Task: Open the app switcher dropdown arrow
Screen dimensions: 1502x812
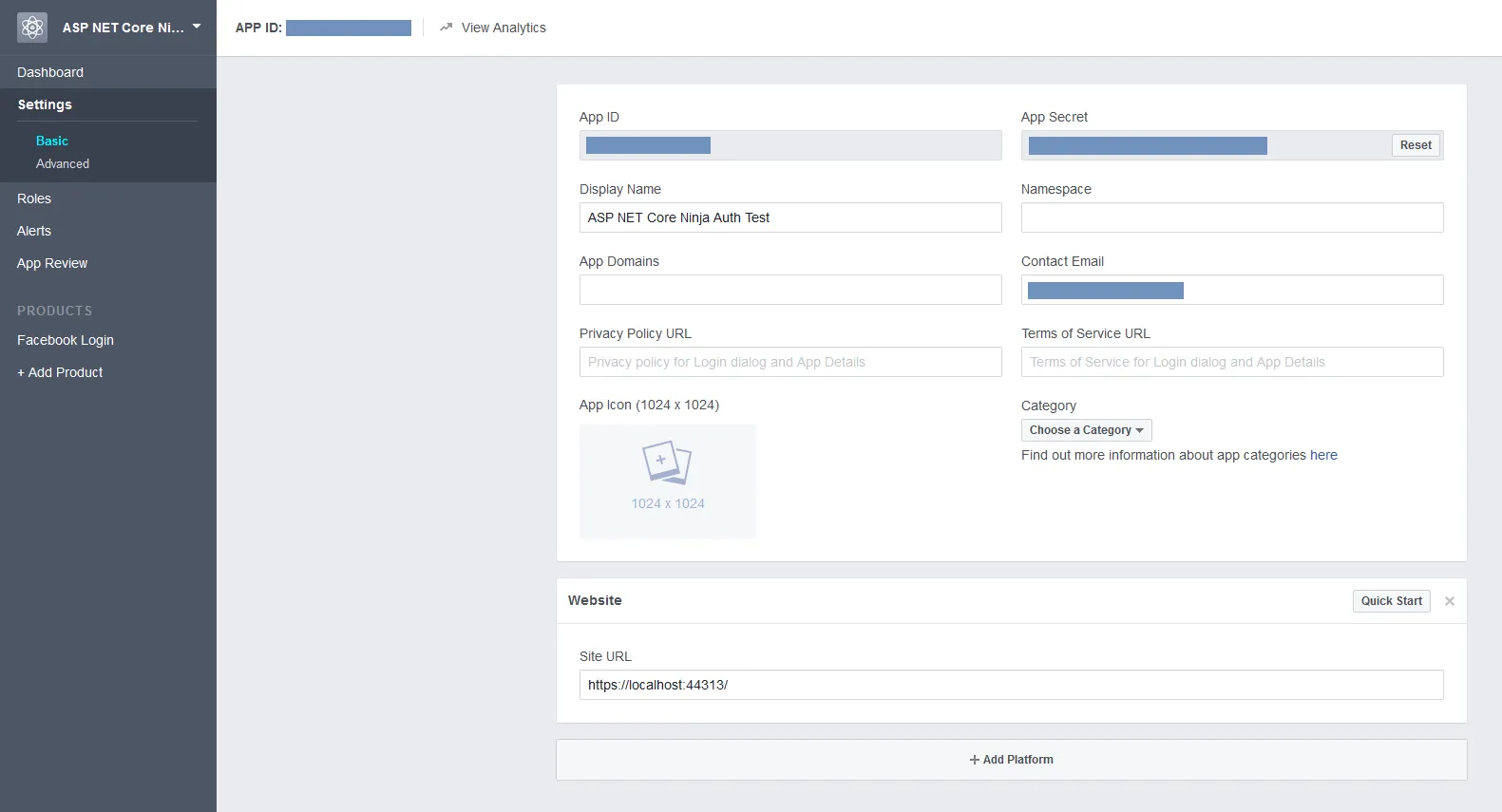Action: [197, 27]
